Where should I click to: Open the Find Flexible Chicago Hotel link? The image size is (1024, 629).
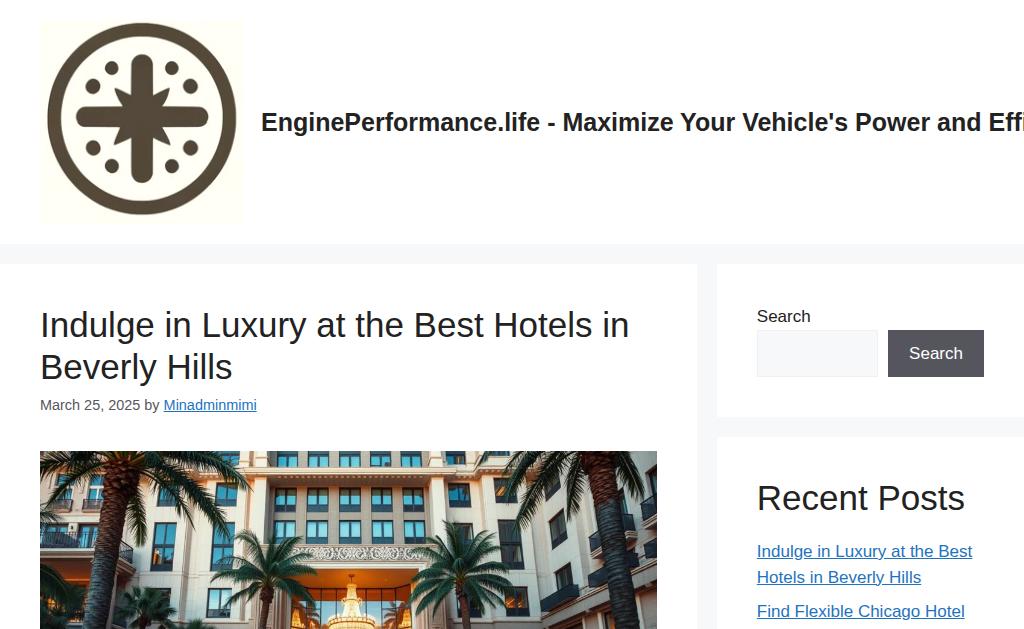[x=860, y=611]
